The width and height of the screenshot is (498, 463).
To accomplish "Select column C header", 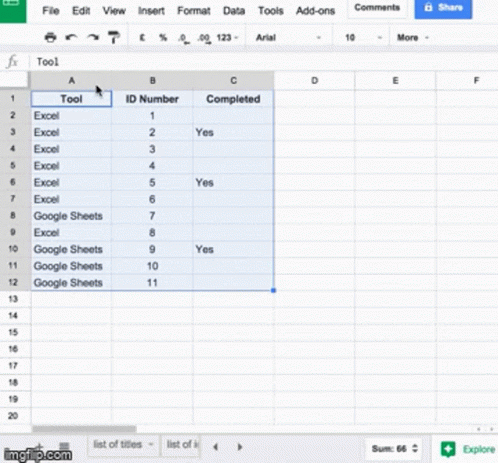I will tap(233, 81).
